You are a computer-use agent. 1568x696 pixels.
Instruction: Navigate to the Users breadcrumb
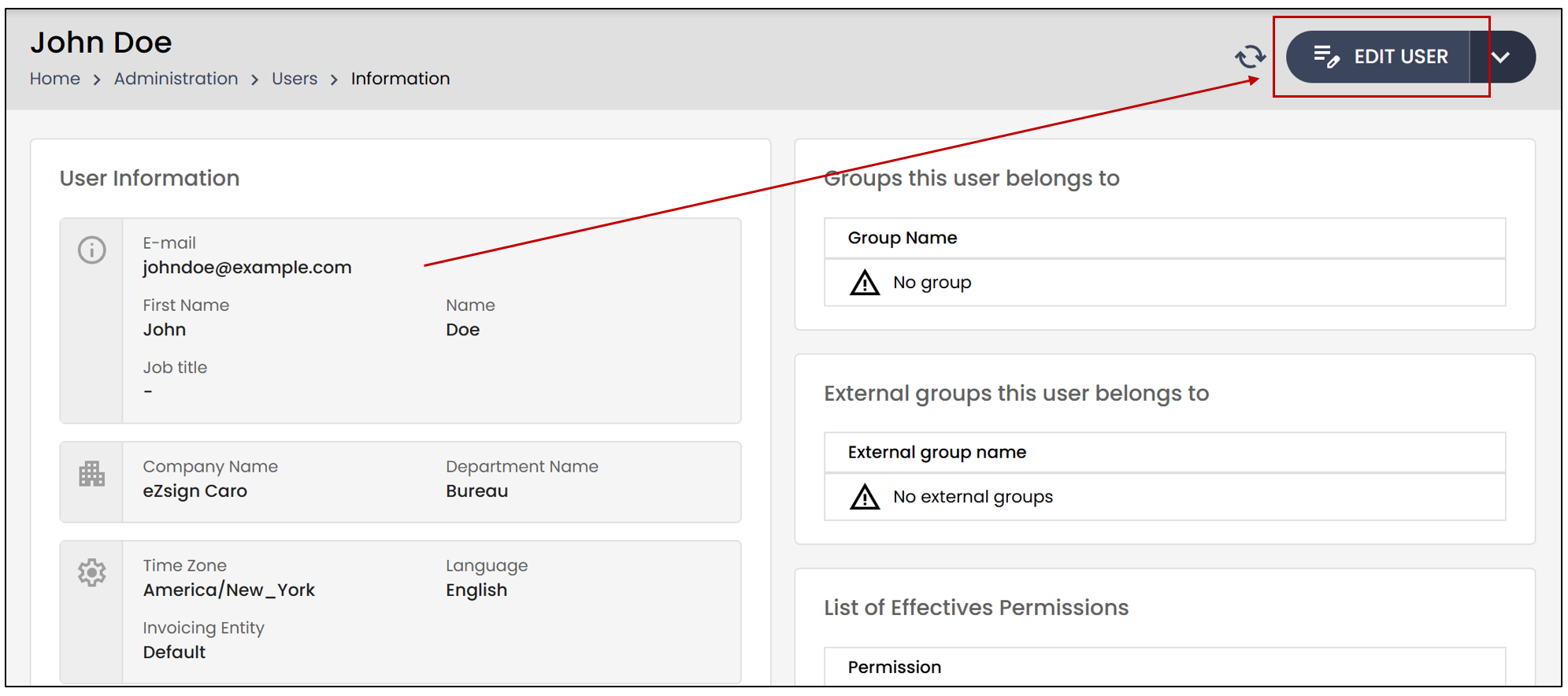(x=295, y=79)
